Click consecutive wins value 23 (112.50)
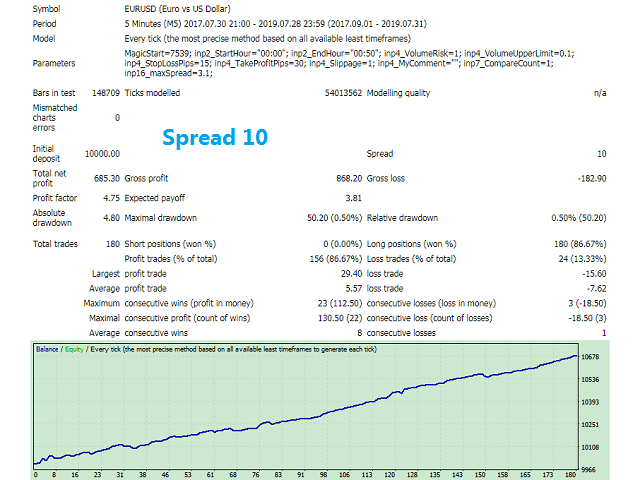The height and width of the screenshot is (480, 640). pyautogui.click(x=340, y=303)
